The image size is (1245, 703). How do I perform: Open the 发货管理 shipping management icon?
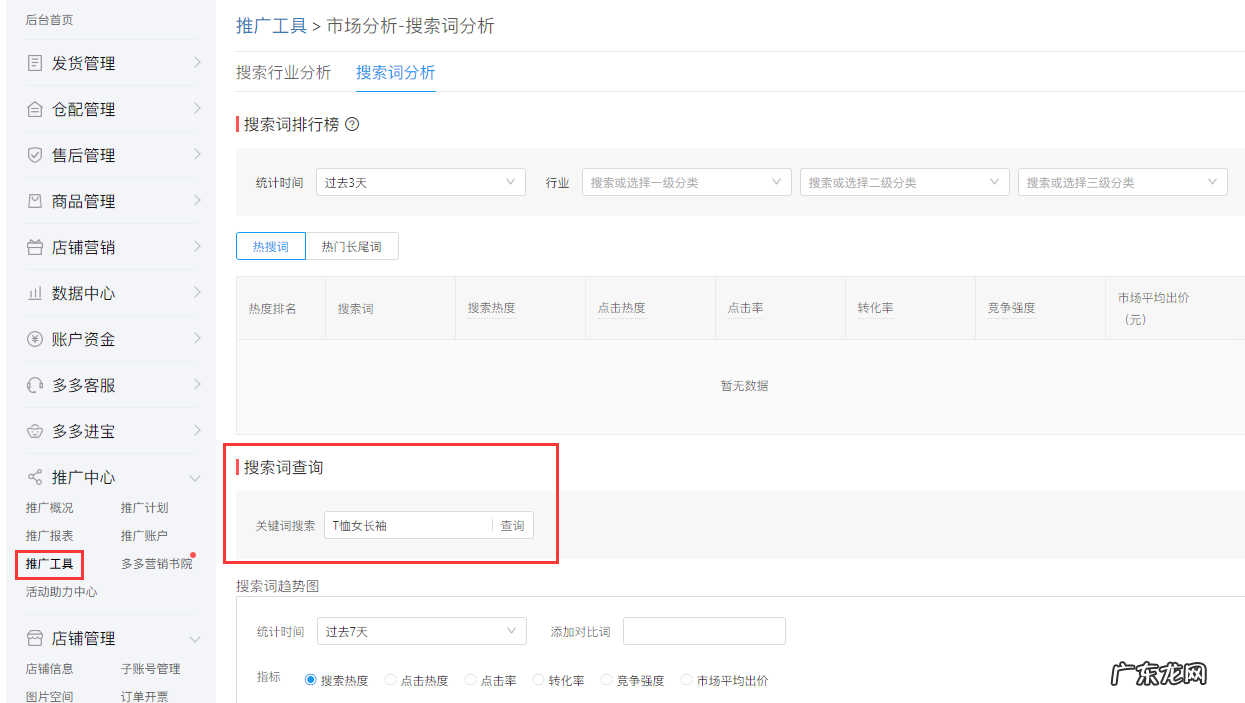point(33,63)
